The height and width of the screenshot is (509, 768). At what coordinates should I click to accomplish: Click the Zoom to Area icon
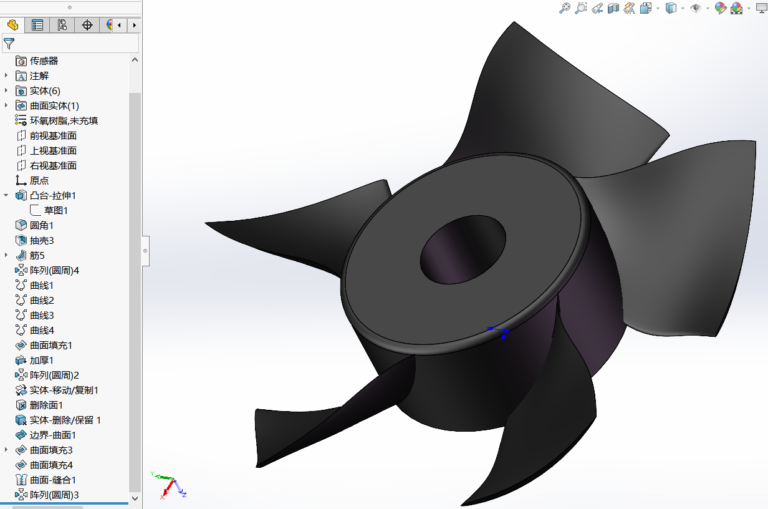tap(581, 8)
